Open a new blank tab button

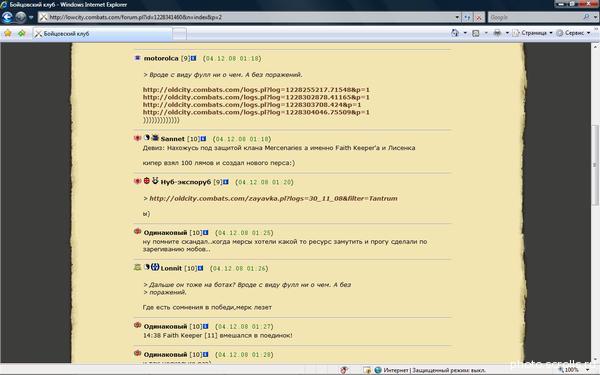pyautogui.click(x=179, y=34)
